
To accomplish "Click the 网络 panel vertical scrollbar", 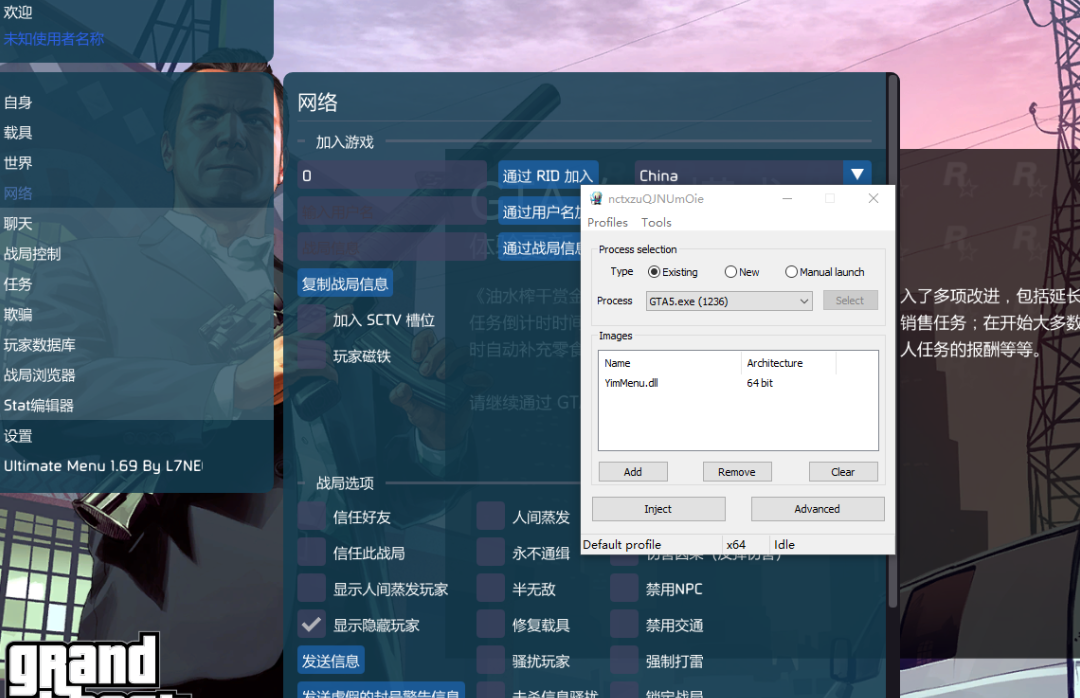I will pyautogui.click(x=893, y=341).
